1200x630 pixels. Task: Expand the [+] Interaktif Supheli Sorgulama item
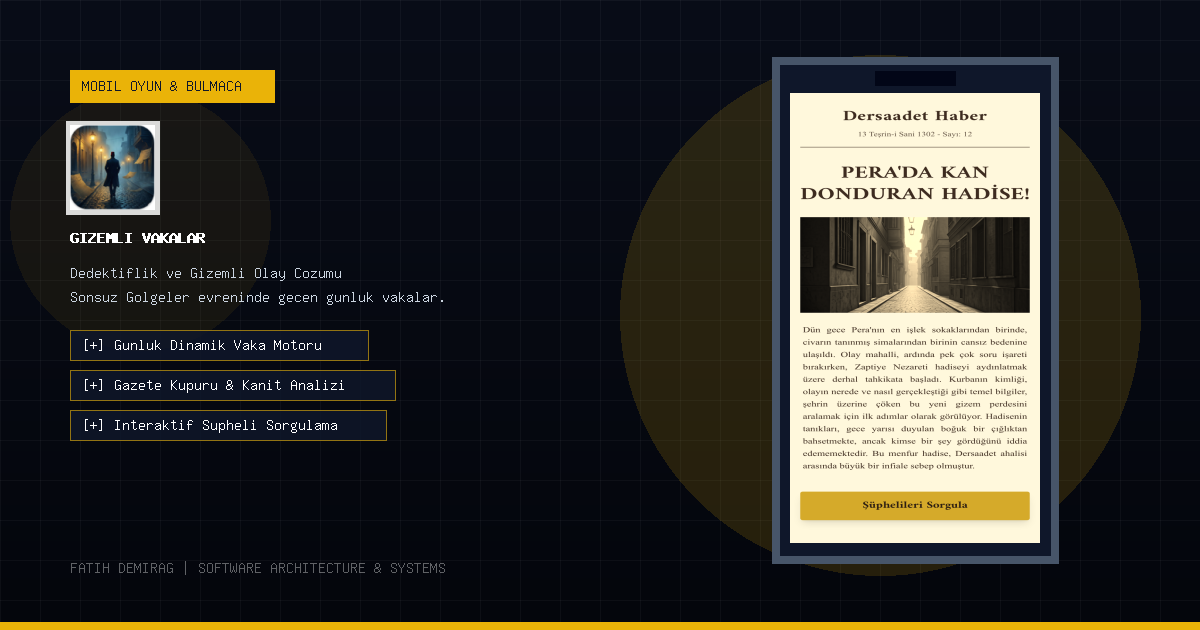point(228,425)
